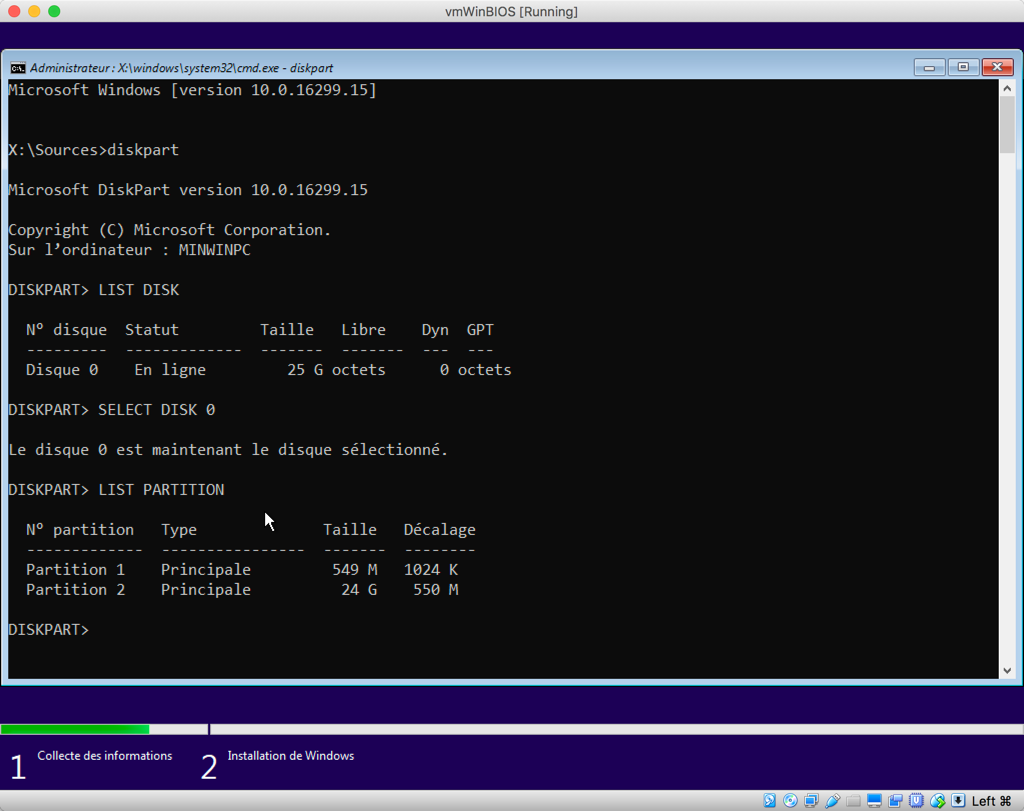Click 'Copyright (C) Microsoft Corporation.' line
Image resolution: width=1024 pixels, height=811 pixels.
pos(170,230)
